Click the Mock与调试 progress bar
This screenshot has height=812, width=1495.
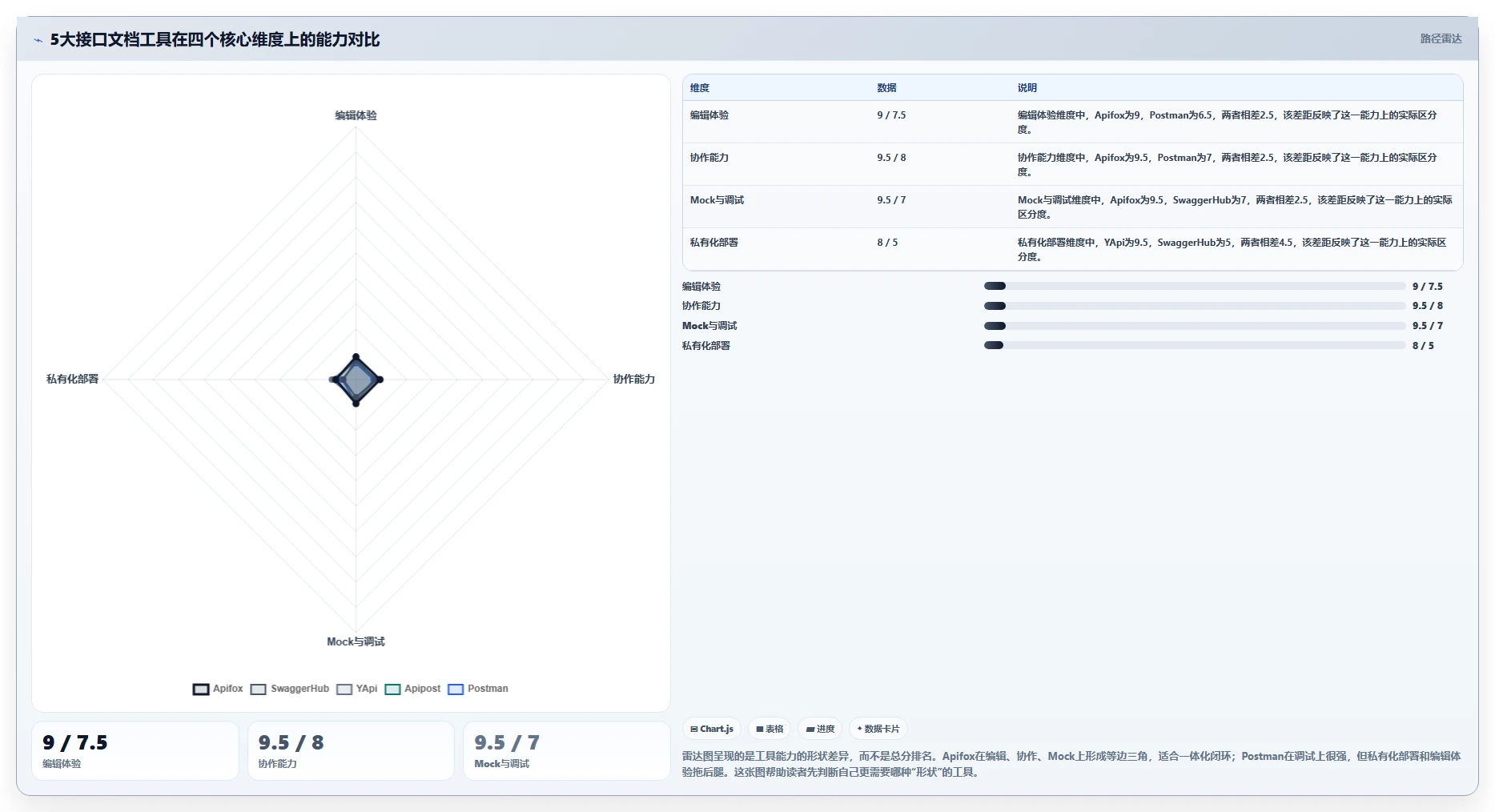click(1195, 326)
